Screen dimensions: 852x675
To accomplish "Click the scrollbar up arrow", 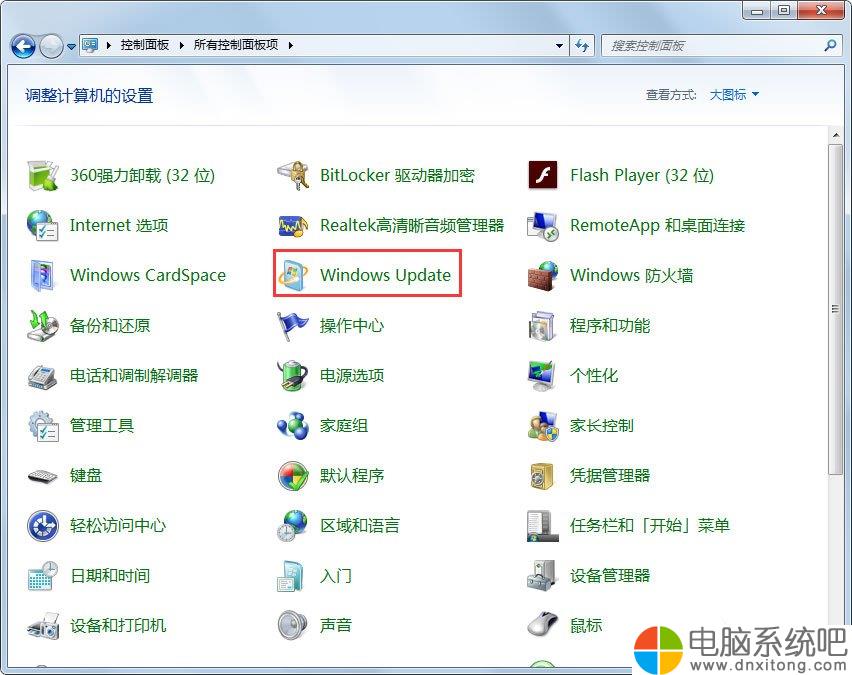I will [x=835, y=135].
